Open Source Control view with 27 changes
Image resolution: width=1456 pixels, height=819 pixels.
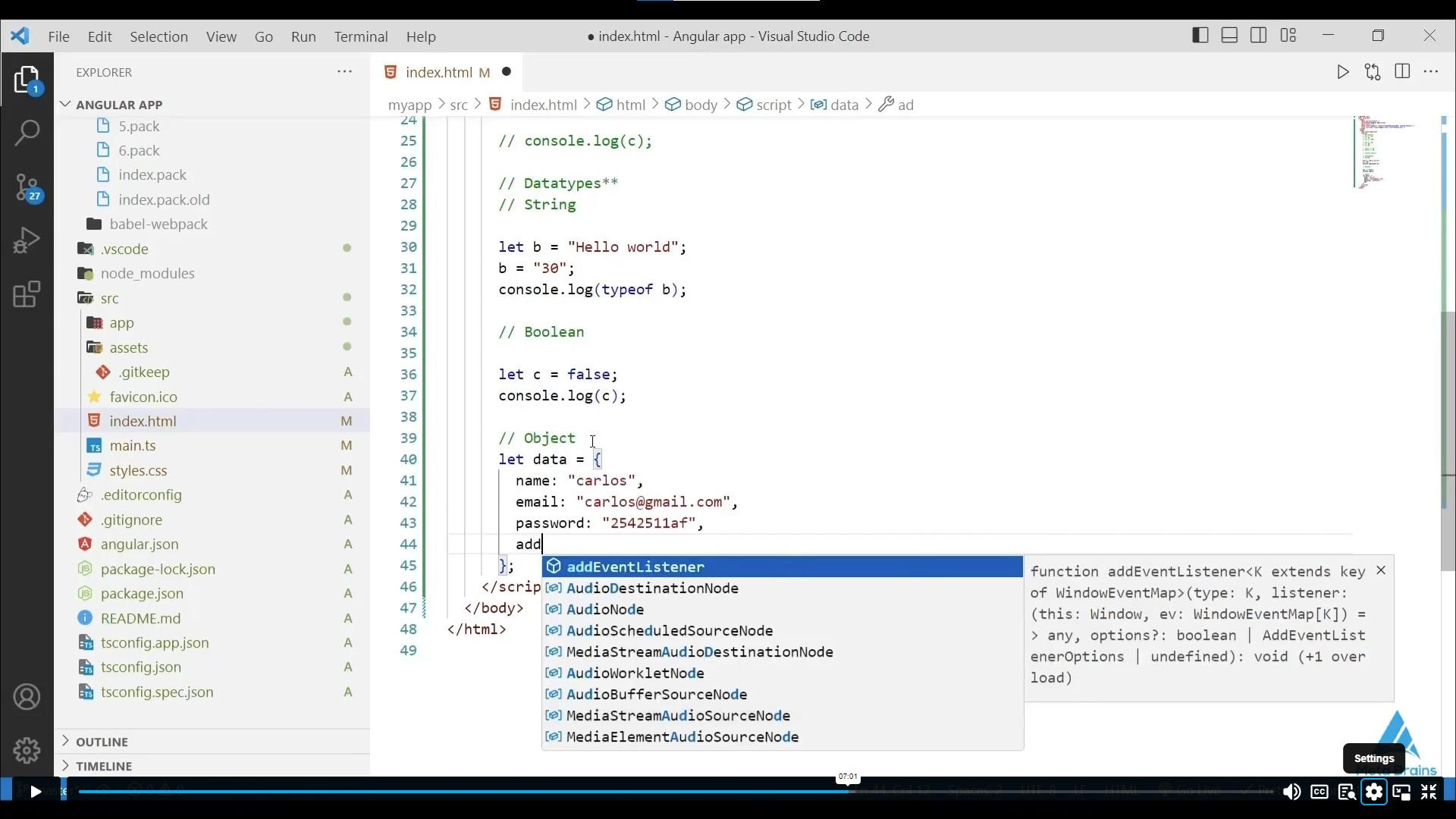click(x=27, y=187)
